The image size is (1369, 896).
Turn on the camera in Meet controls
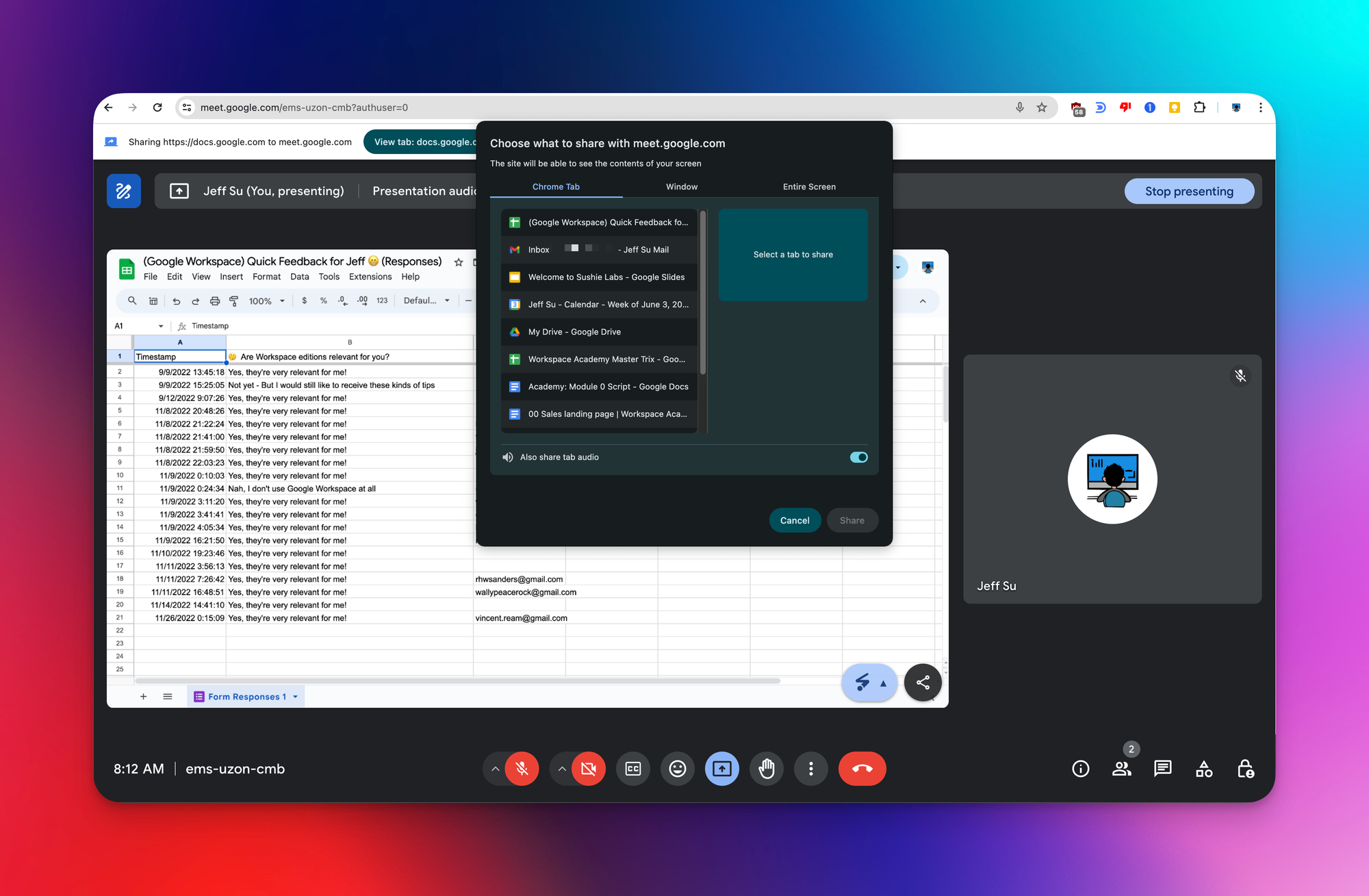[589, 769]
